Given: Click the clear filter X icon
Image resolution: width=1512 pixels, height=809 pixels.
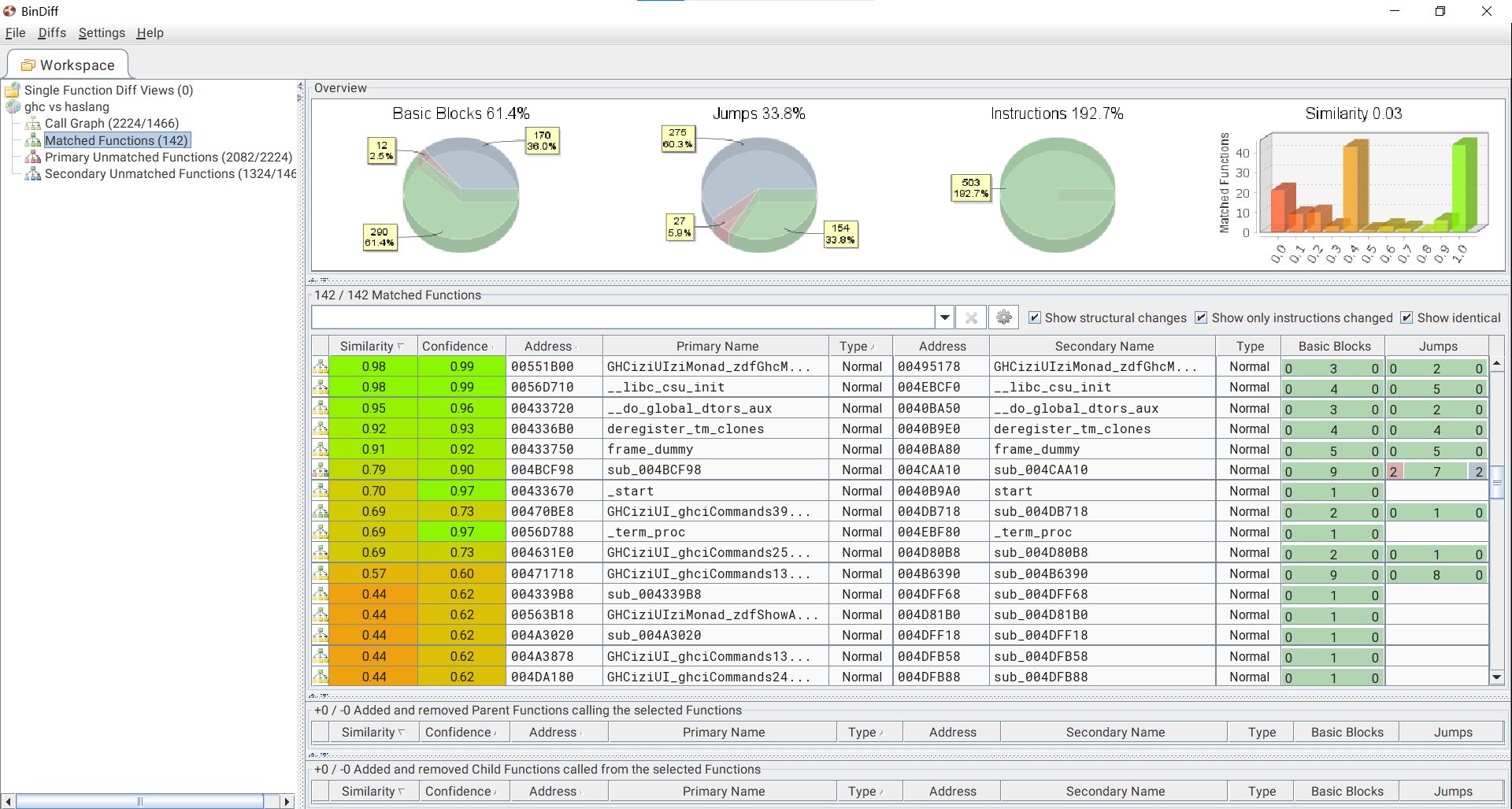Looking at the screenshot, I should tap(971, 317).
